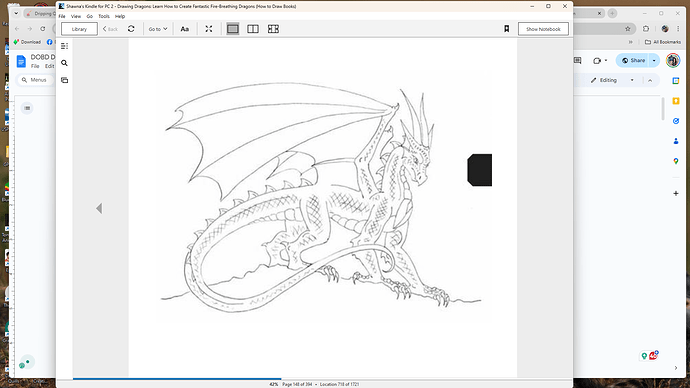The width and height of the screenshot is (690, 388).
Task: Open the Tools menu in Kindle
Action: coord(104,16)
